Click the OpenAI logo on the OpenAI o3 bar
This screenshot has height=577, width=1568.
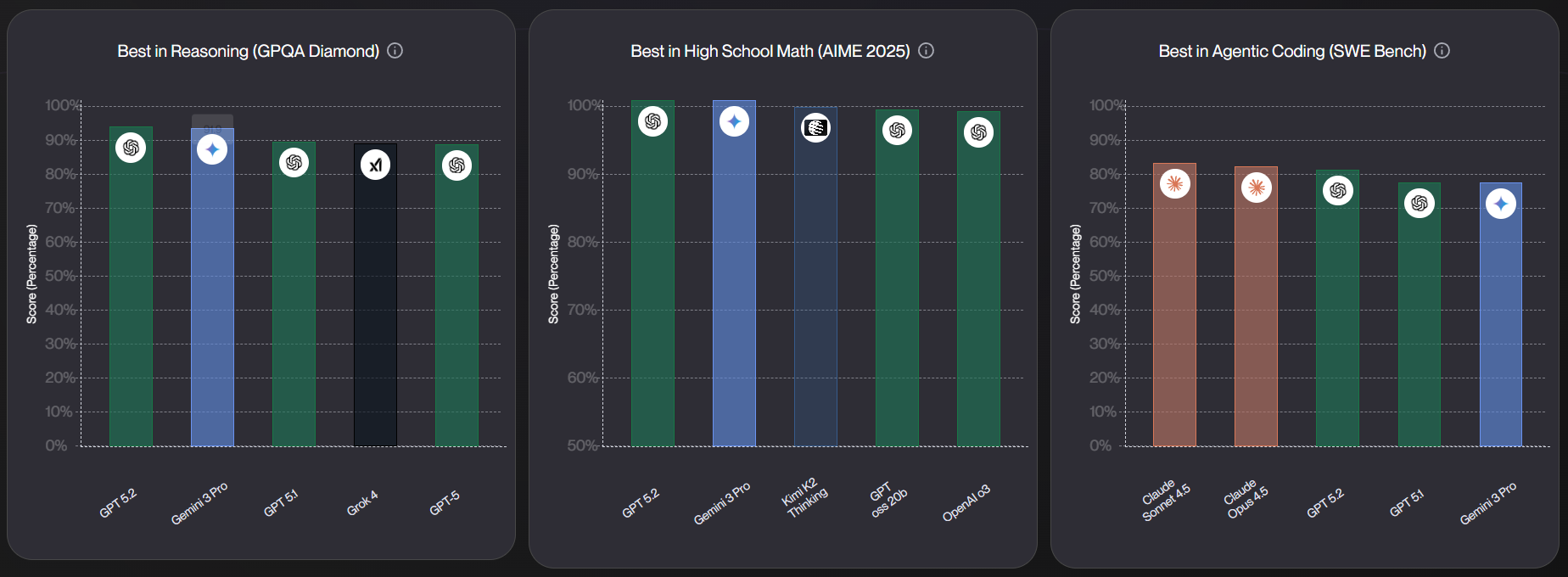979,132
